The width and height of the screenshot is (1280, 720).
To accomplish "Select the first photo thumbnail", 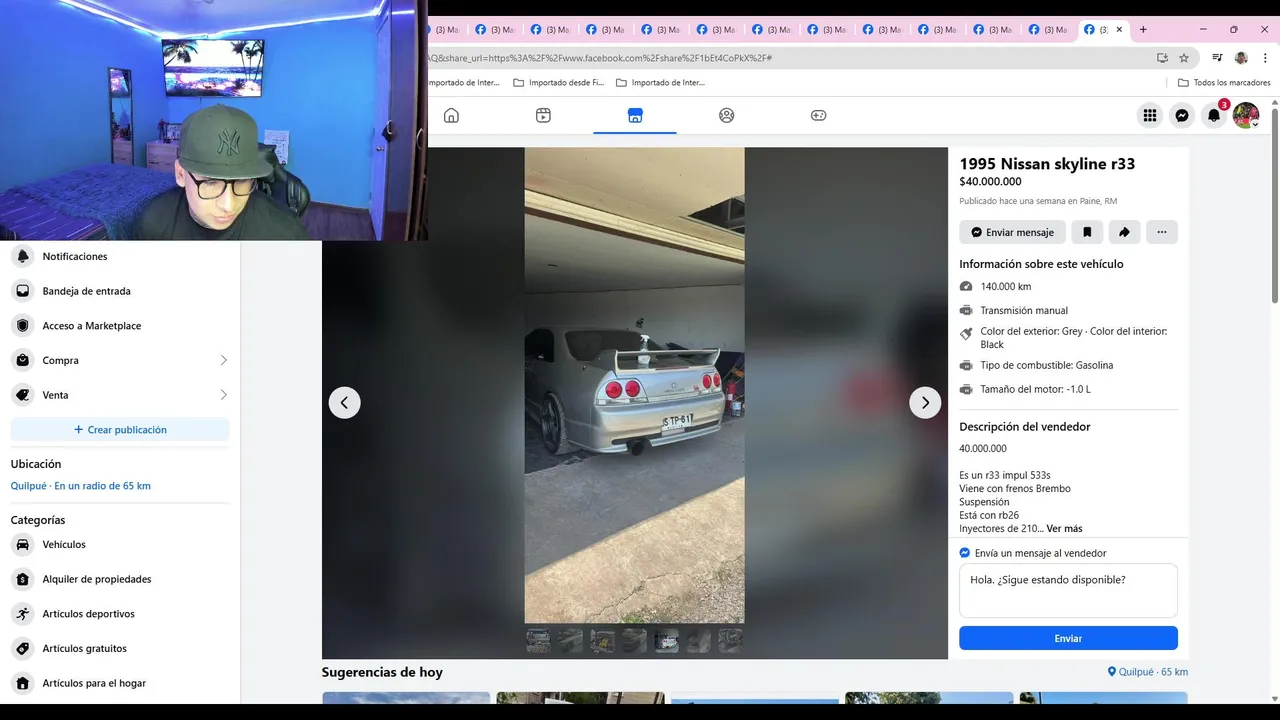I will 538,640.
